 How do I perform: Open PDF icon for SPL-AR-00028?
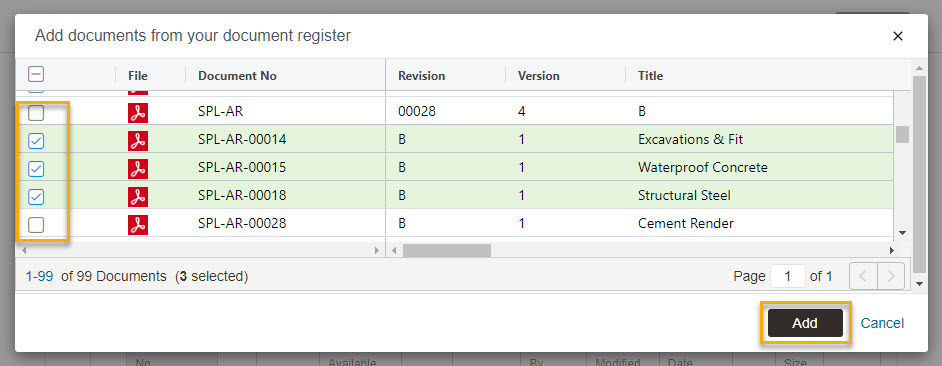[x=138, y=225]
